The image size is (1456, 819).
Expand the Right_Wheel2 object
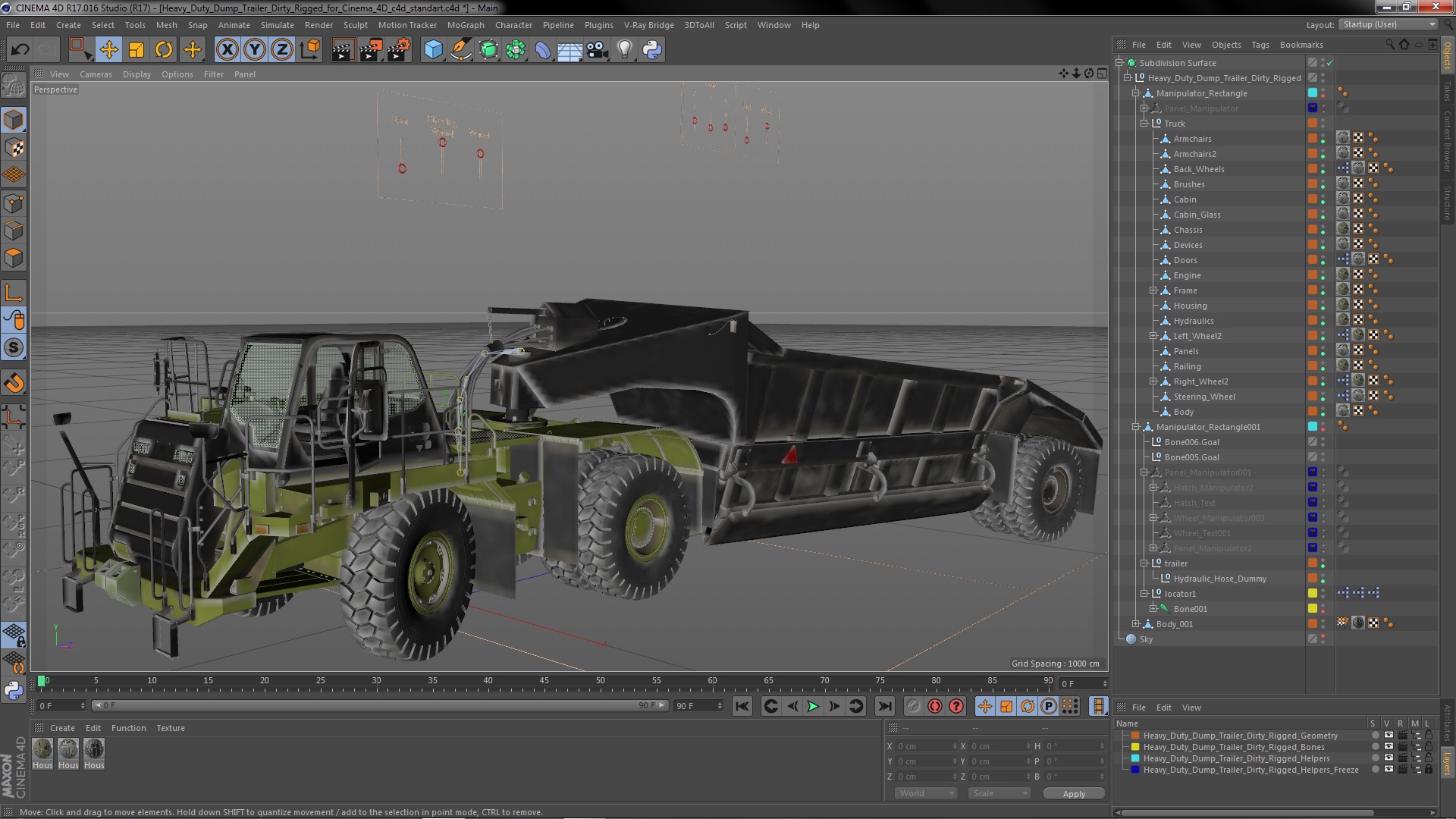[1153, 381]
